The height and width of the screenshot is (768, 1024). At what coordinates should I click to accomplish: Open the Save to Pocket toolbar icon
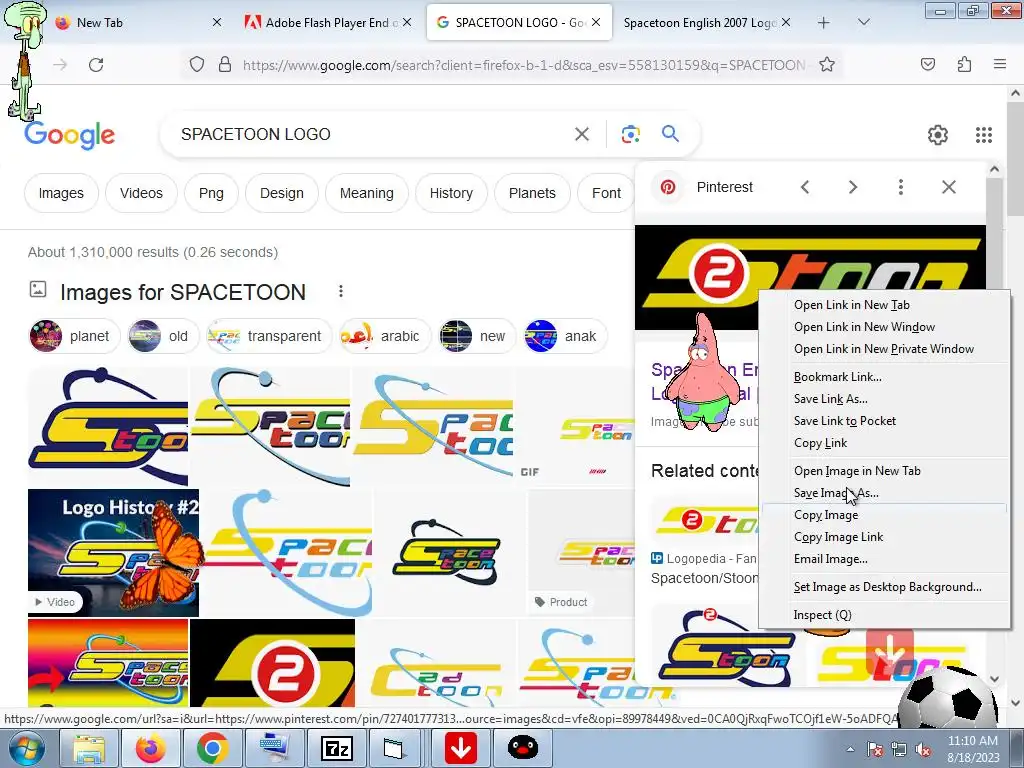[x=927, y=64]
